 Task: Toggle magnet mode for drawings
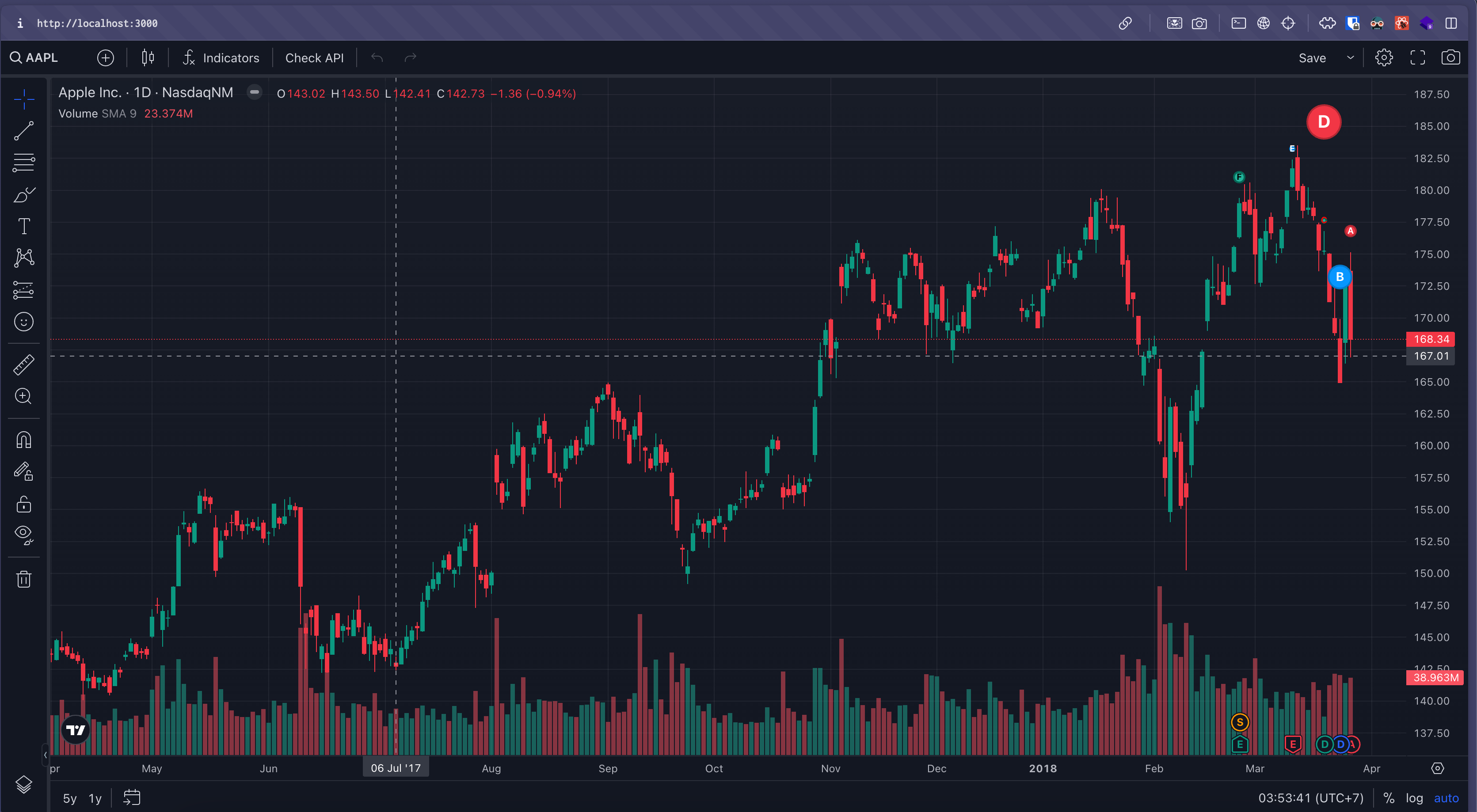point(23,440)
